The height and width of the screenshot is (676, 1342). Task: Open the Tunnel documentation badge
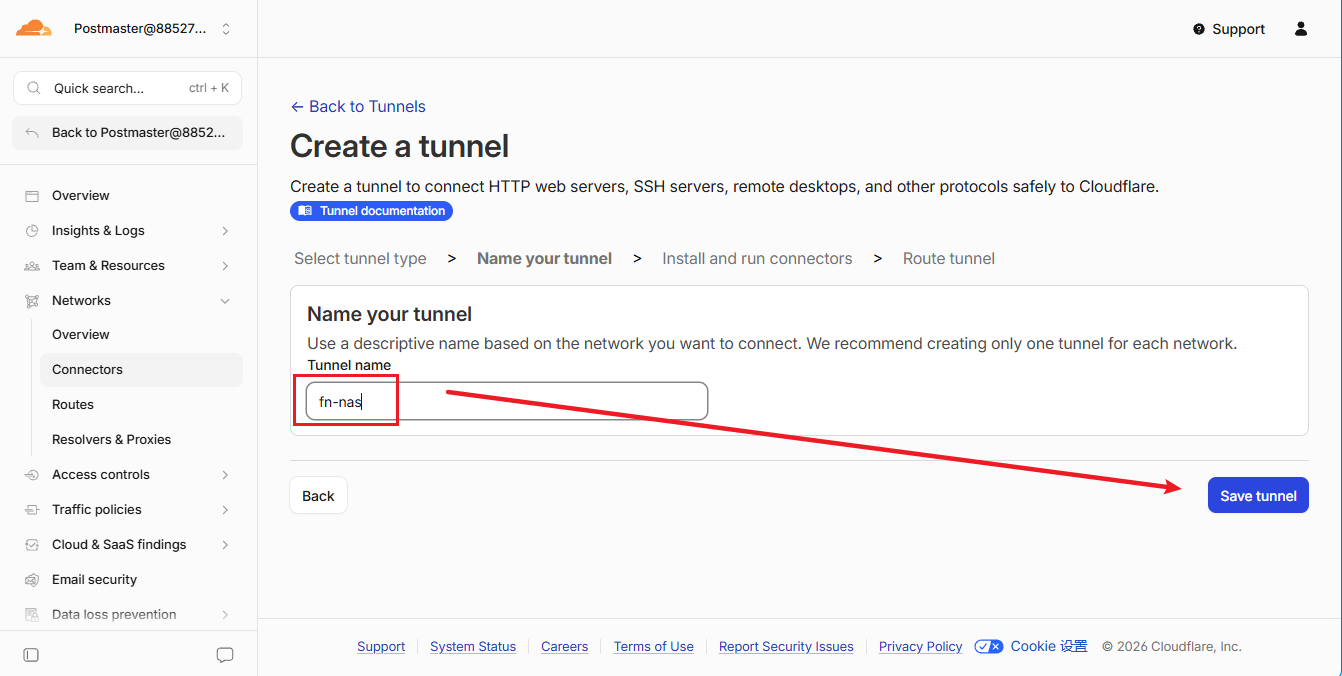tap(371, 211)
